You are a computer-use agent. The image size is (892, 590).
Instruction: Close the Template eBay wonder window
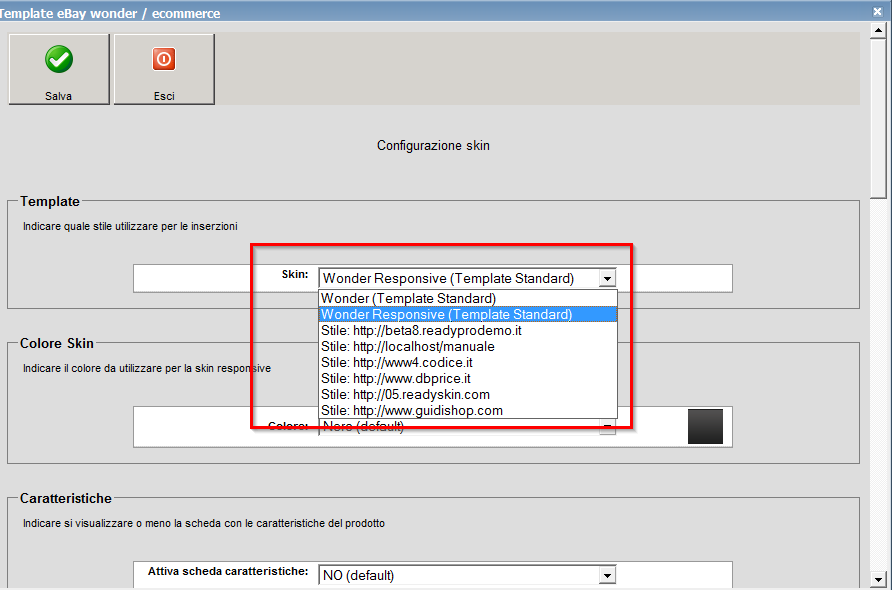pos(877,11)
